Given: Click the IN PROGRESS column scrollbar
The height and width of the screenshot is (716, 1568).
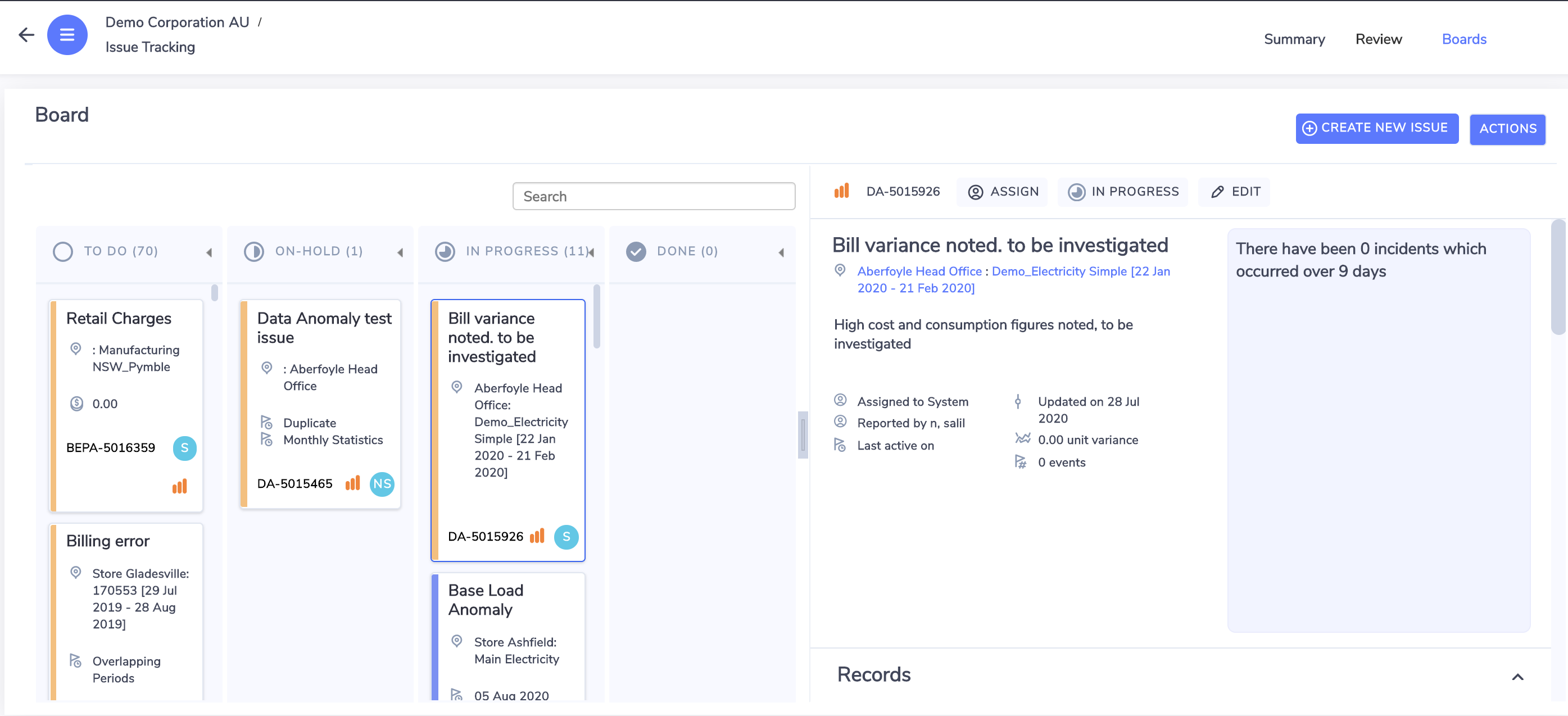Looking at the screenshot, I should tap(596, 316).
